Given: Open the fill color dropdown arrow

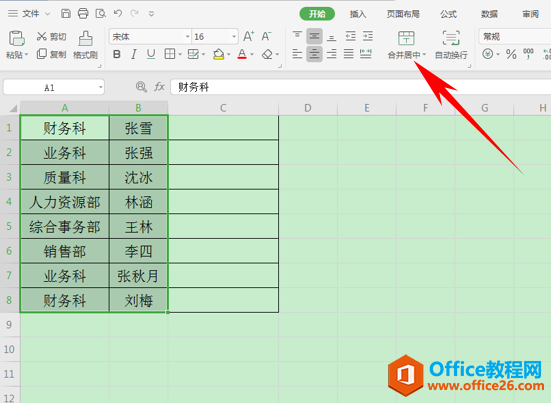Looking at the screenshot, I should coord(229,54).
